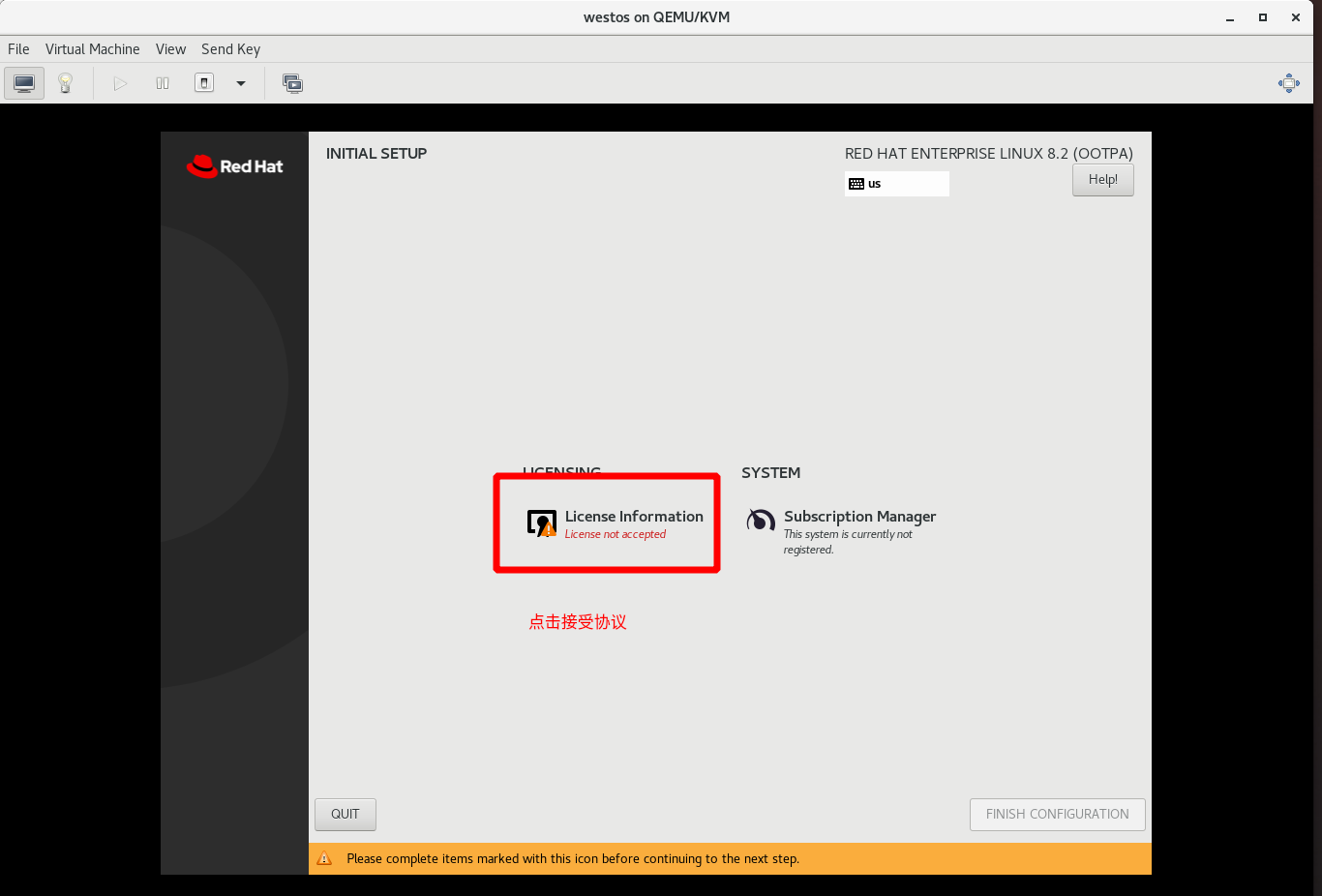This screenshot has height=896, width=1322.
Task: Click FINISH CONFIGURATION
Action: click(x=1057, y=815)
